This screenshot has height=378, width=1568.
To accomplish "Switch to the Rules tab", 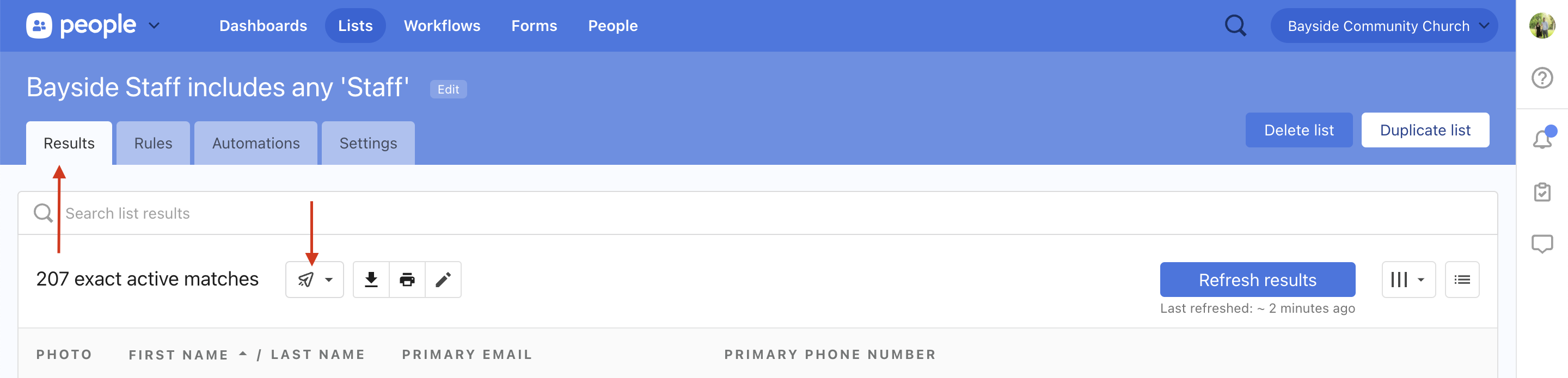I will coord(153,144).
